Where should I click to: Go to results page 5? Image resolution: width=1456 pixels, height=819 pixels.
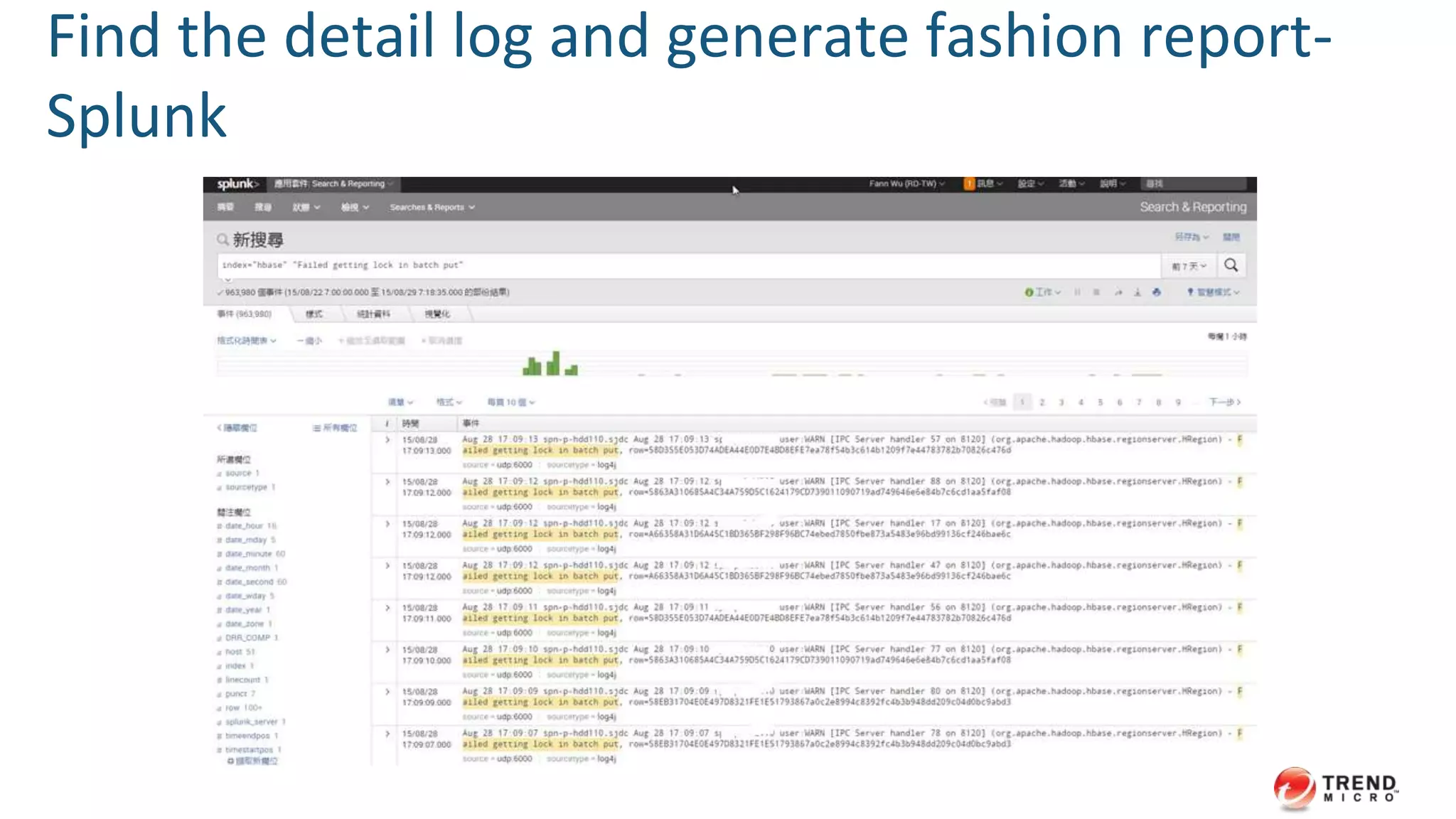(1100, 402)
